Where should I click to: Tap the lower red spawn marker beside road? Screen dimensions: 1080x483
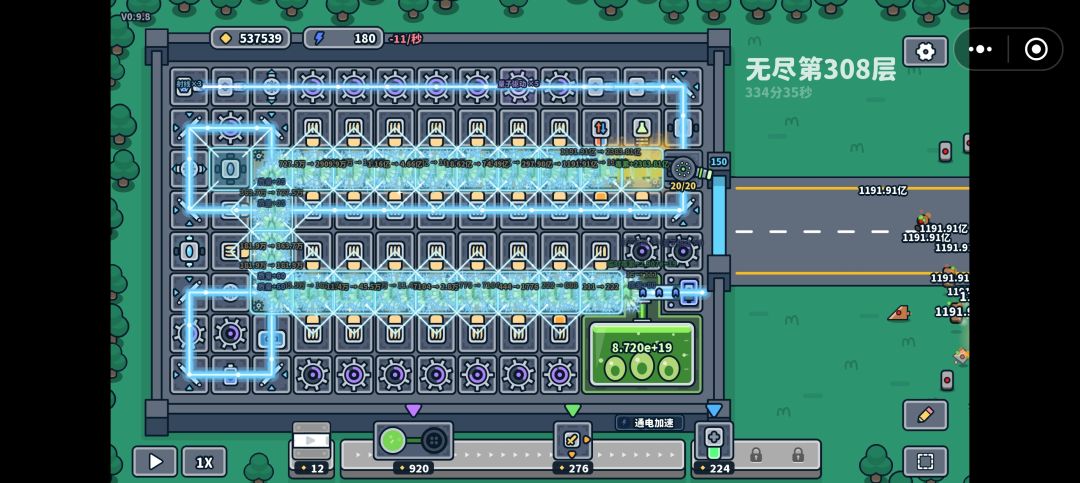(947, 380)
